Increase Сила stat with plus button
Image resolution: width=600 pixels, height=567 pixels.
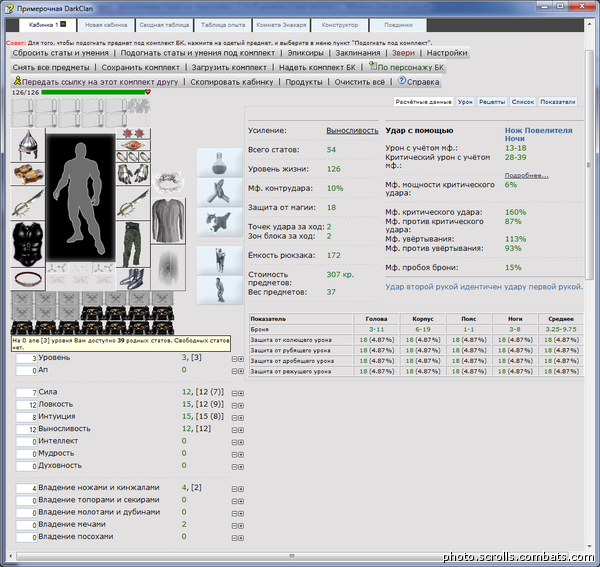point(241,393)
